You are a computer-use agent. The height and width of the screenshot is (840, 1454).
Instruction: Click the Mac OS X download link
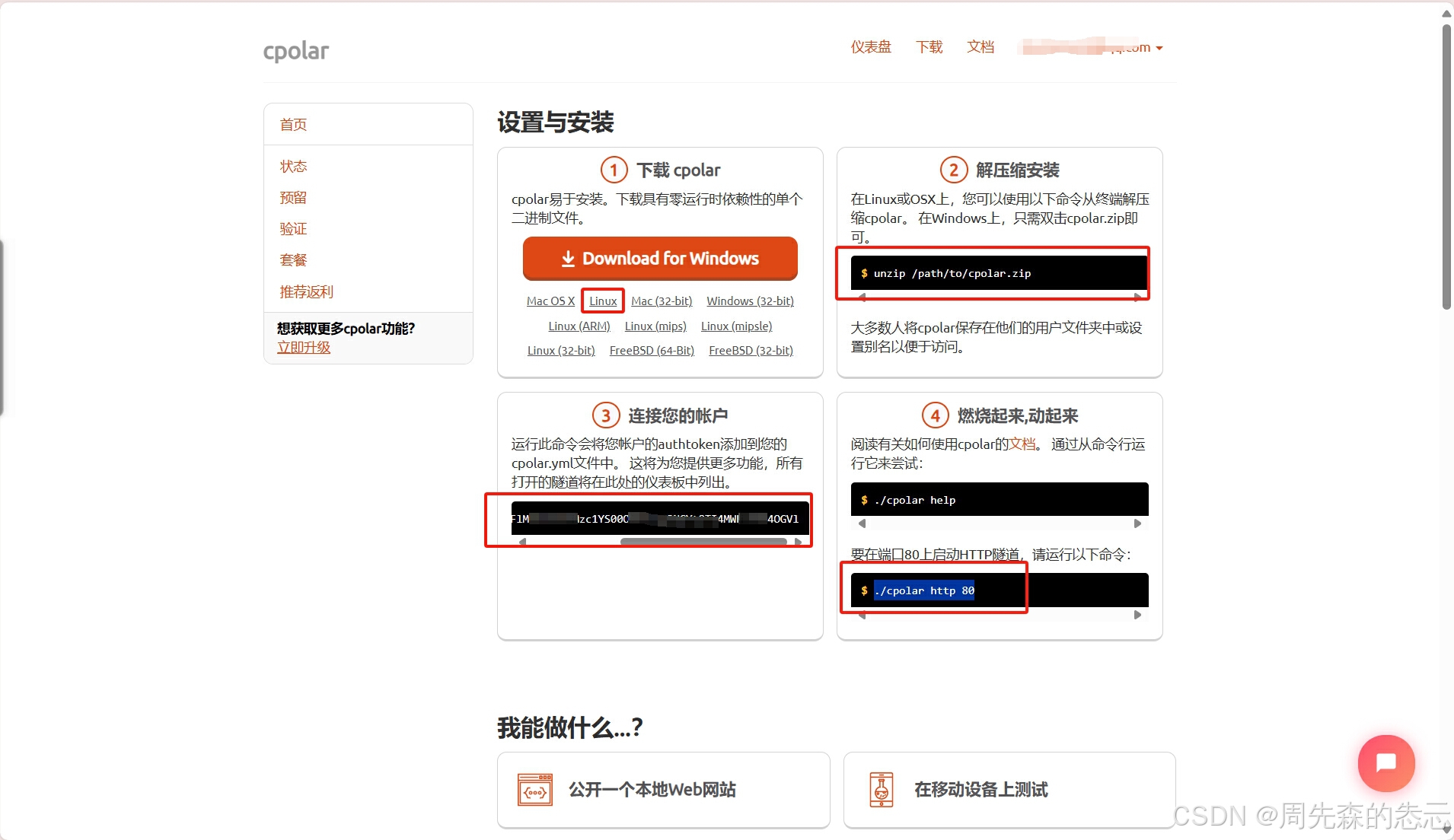550,301
